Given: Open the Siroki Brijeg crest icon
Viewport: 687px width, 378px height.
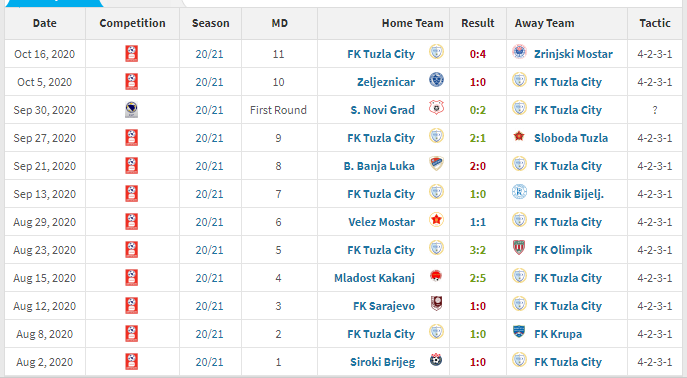Looking at the screenshot, I should (436, 360).
